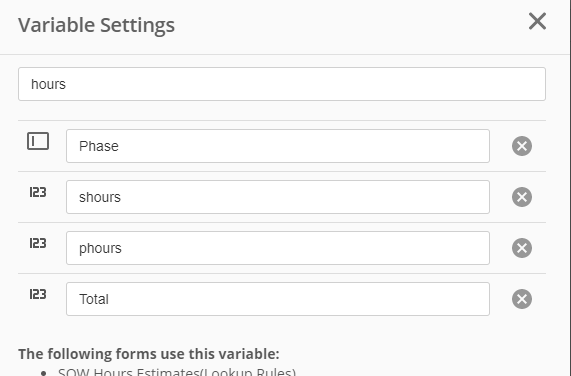Click the 123 type icon beside phours

(x=38, y=243)
